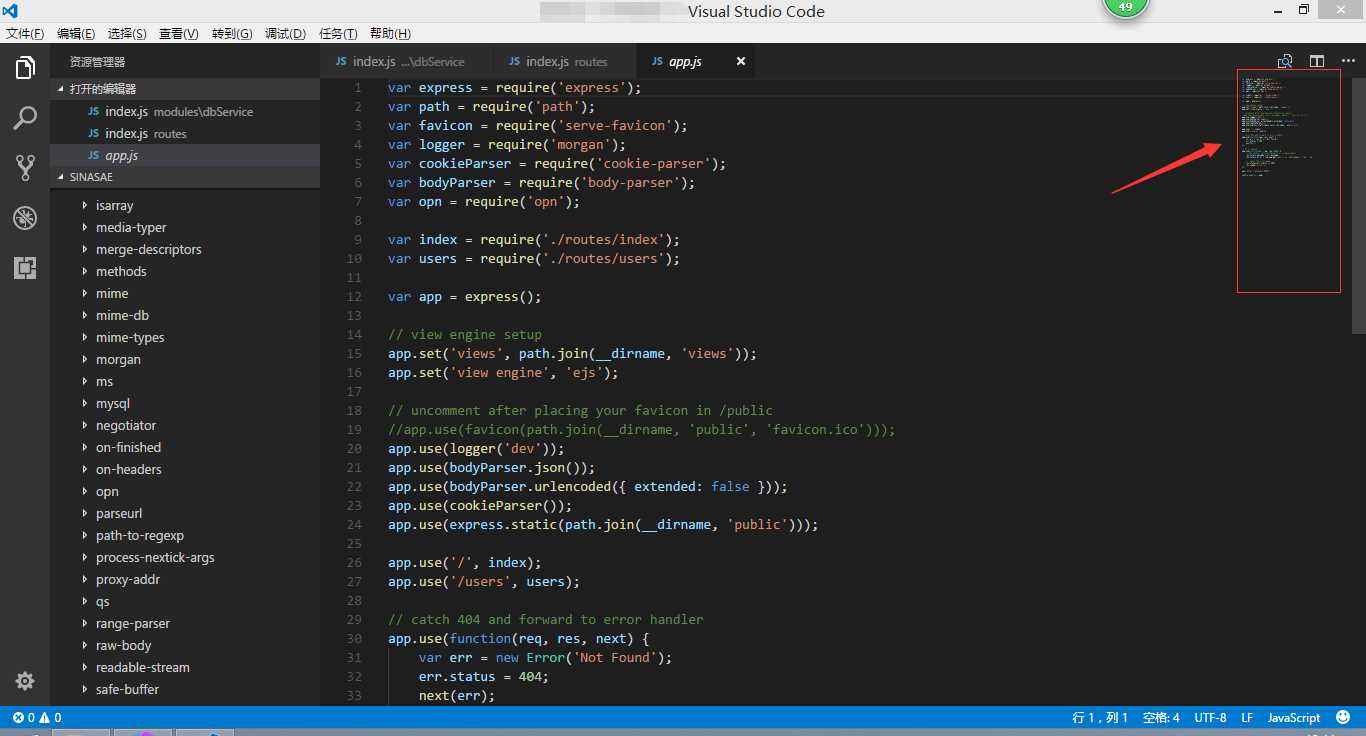The width and height of the screenshot is (1366, 736).
Task: Open the 转到(G) menu
Action: click(x=232, y=33)
